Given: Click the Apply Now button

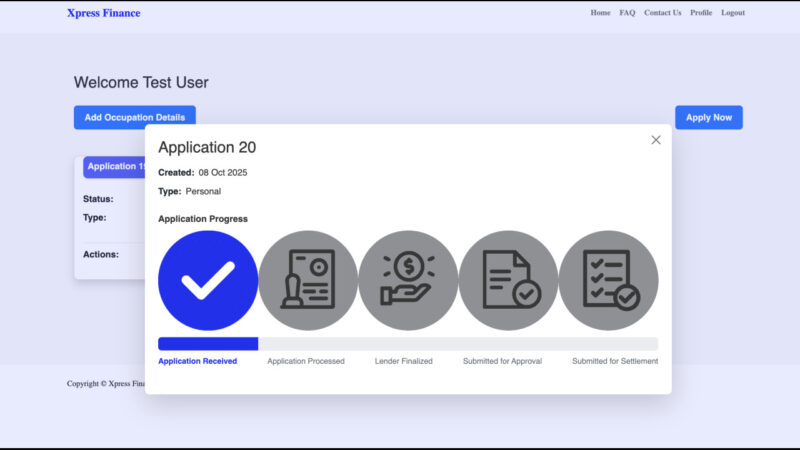Looking at the screenshot, I should coord(709,117).
